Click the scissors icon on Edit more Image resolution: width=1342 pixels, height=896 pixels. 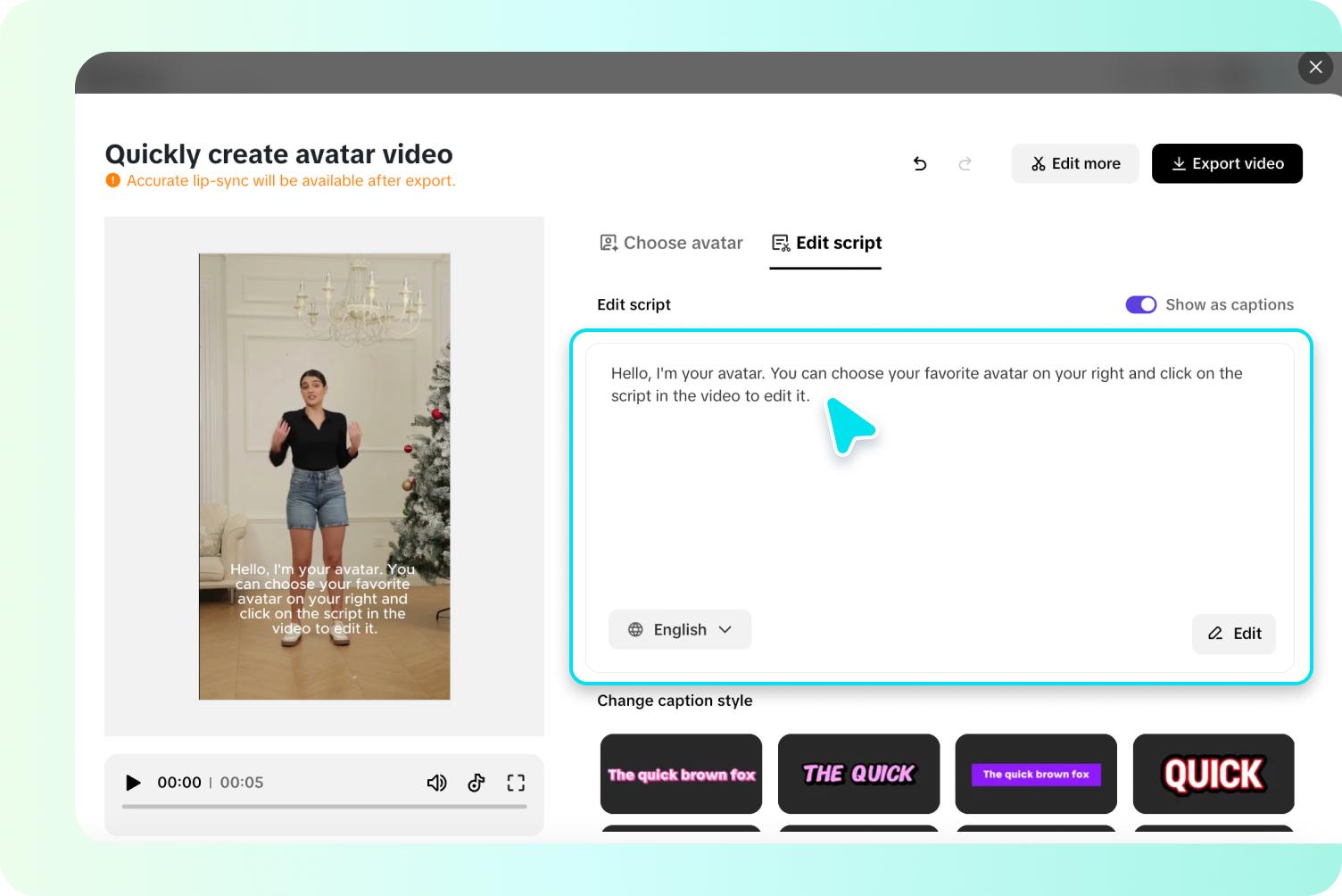pos(1038,163)
